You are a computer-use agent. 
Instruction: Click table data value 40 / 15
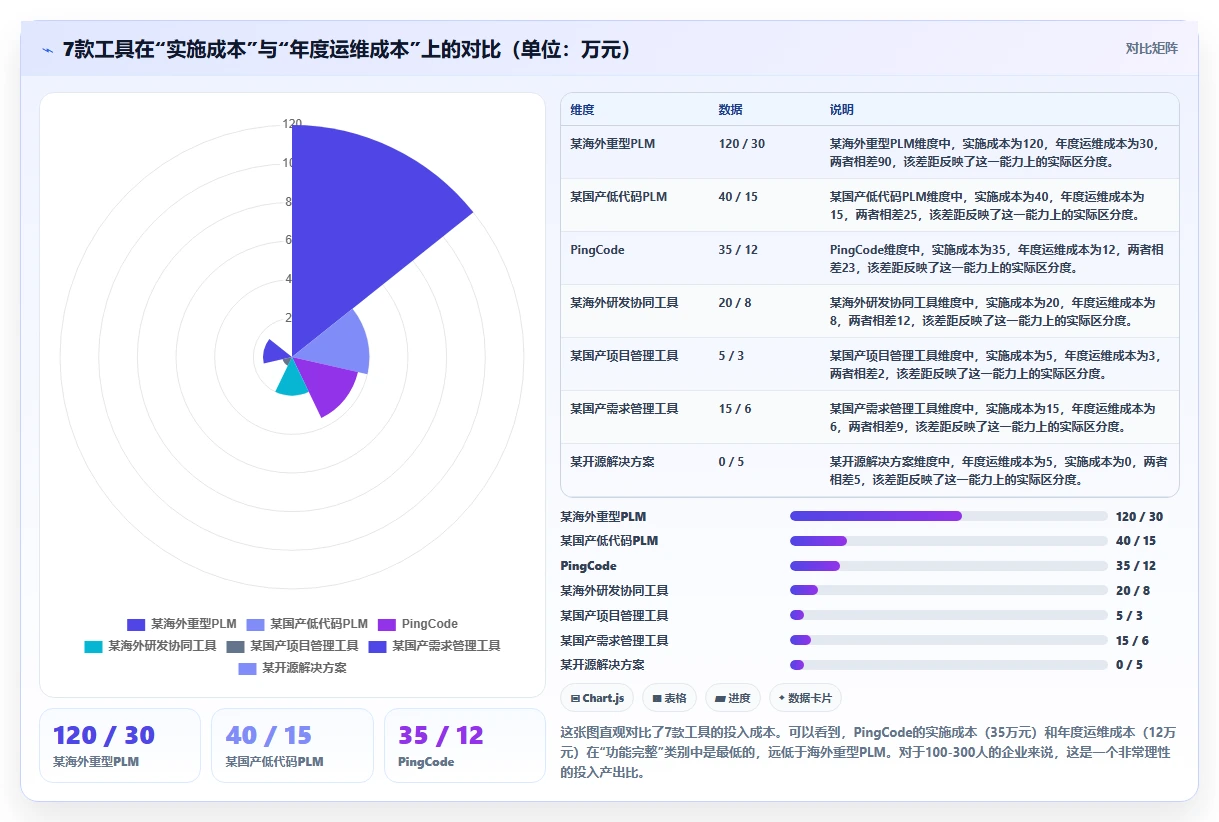[x=738, y=197]
